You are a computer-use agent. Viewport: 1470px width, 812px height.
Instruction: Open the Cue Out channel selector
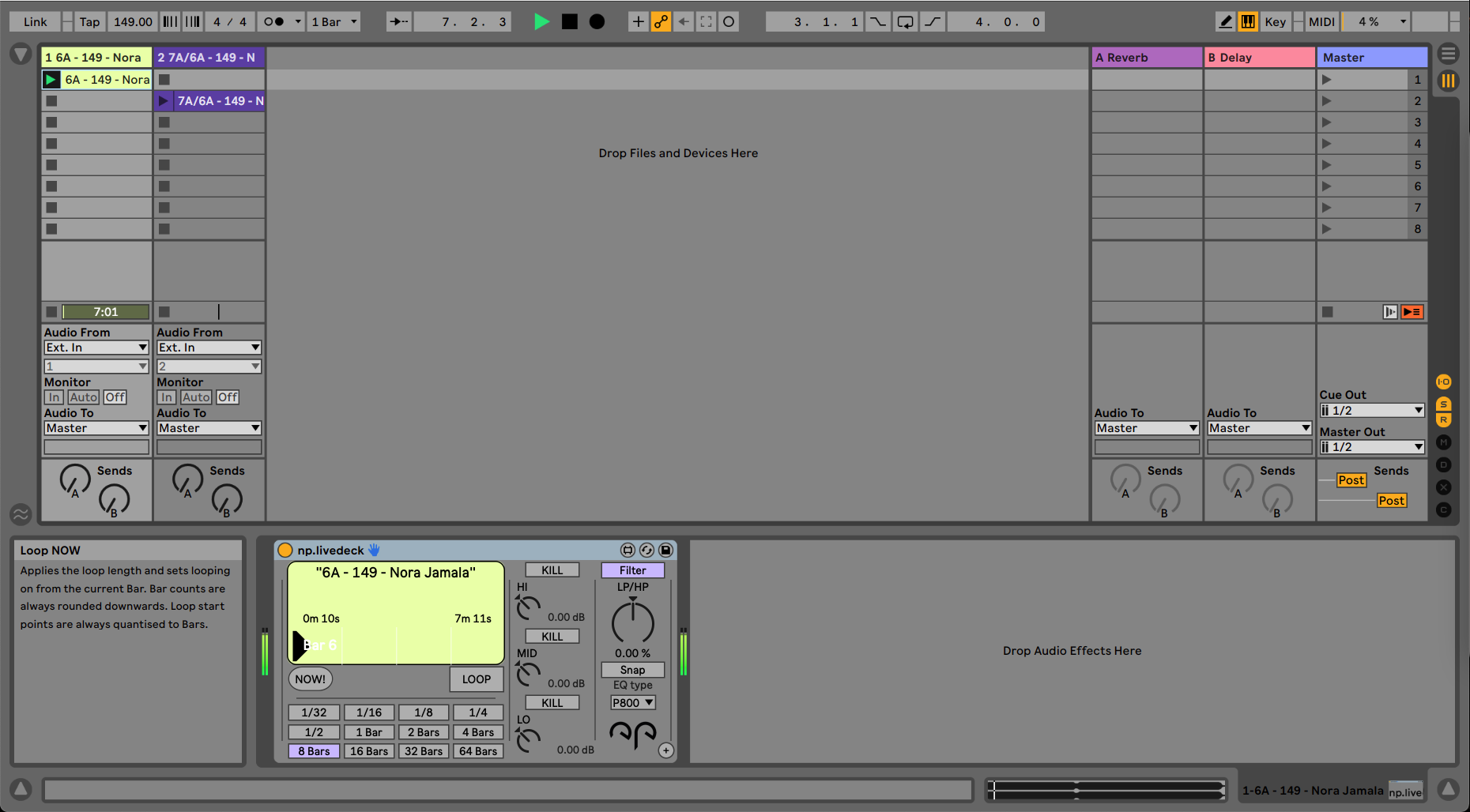[x=1371, y=410]
